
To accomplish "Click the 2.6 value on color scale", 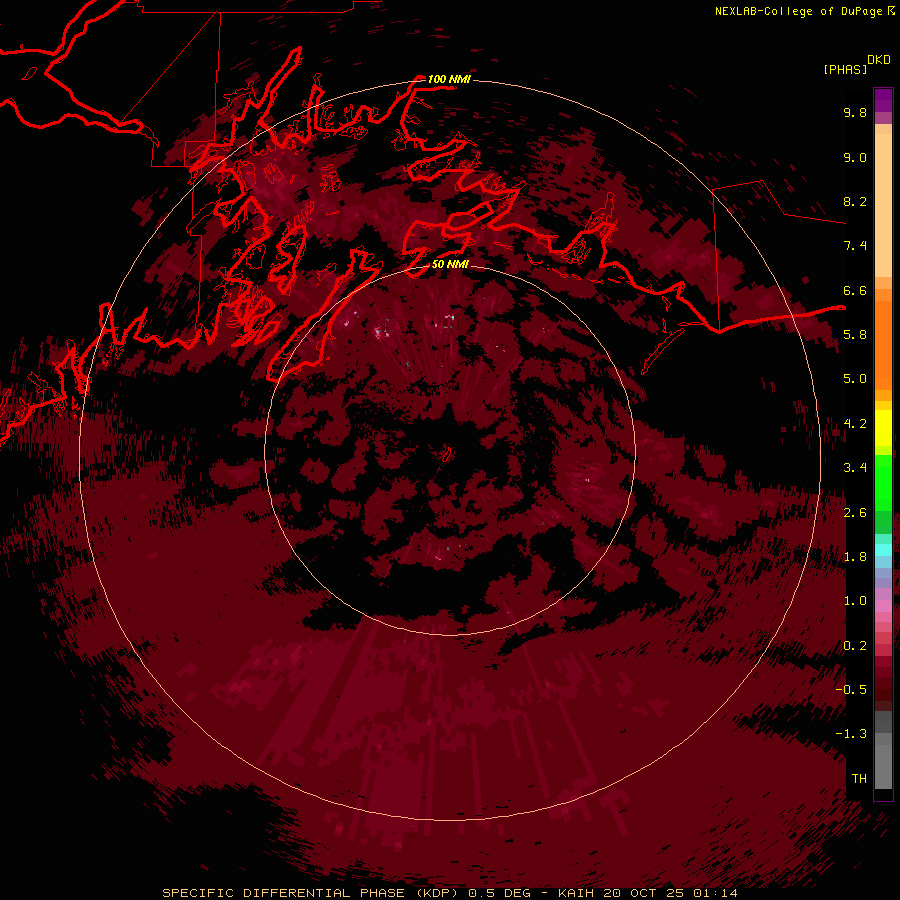I will [x=855, y=513].
